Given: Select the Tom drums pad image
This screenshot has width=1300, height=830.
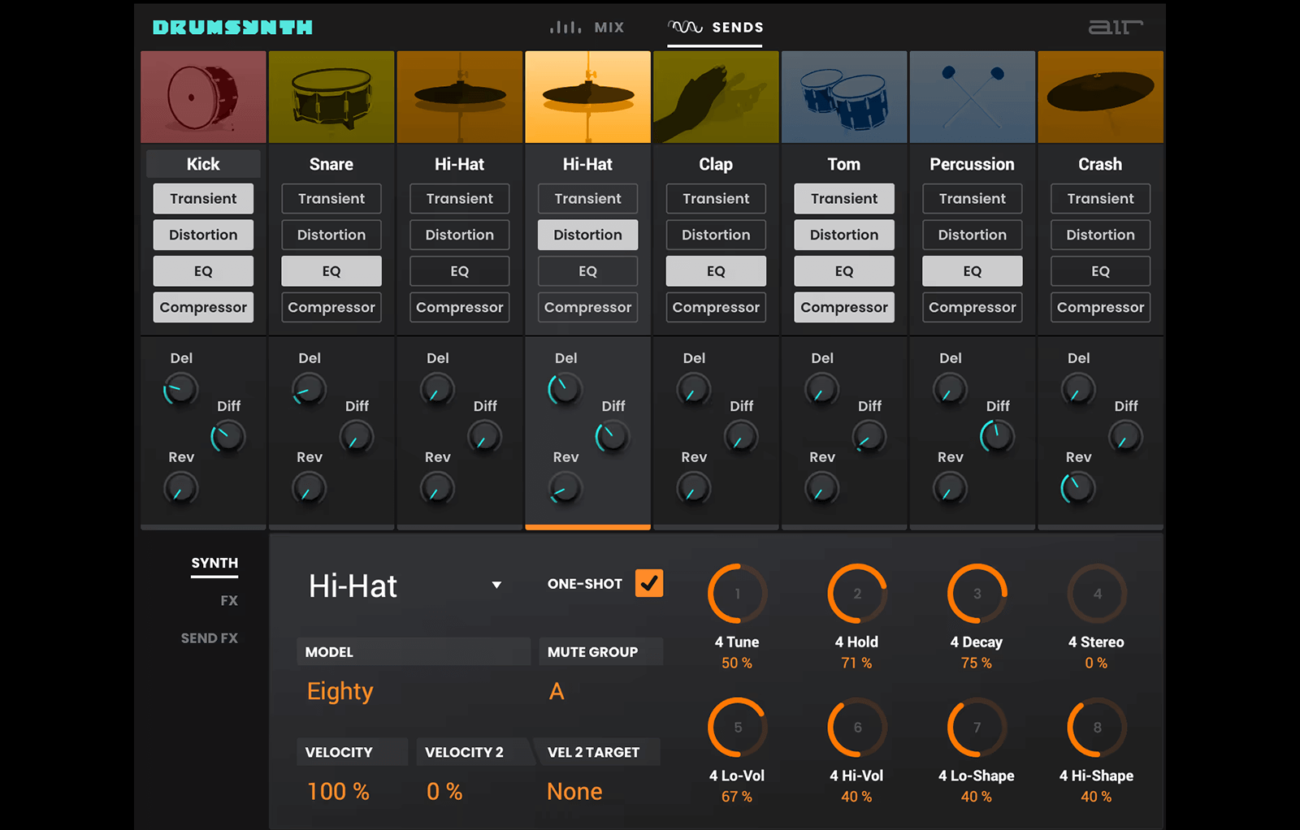Looking at the screenshot, I should (844, 97).
